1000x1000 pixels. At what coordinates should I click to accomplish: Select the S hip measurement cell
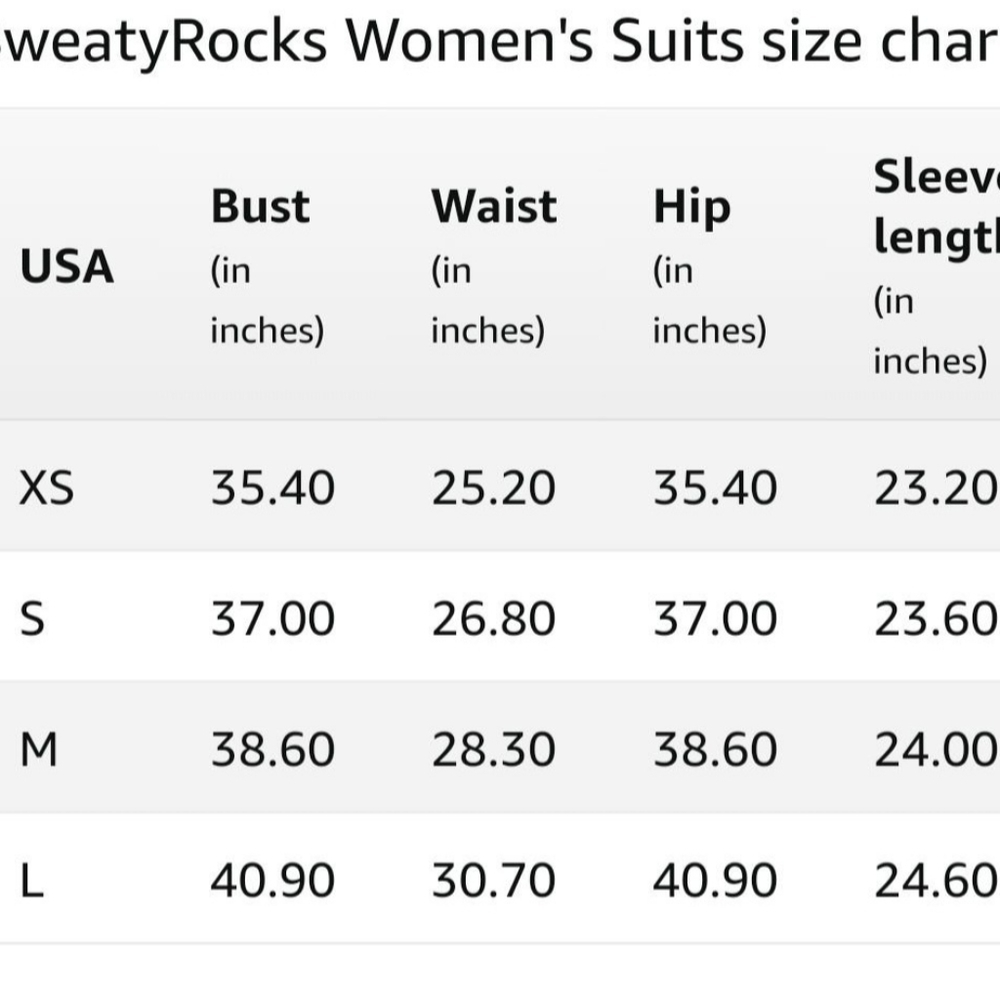point(715,619)
